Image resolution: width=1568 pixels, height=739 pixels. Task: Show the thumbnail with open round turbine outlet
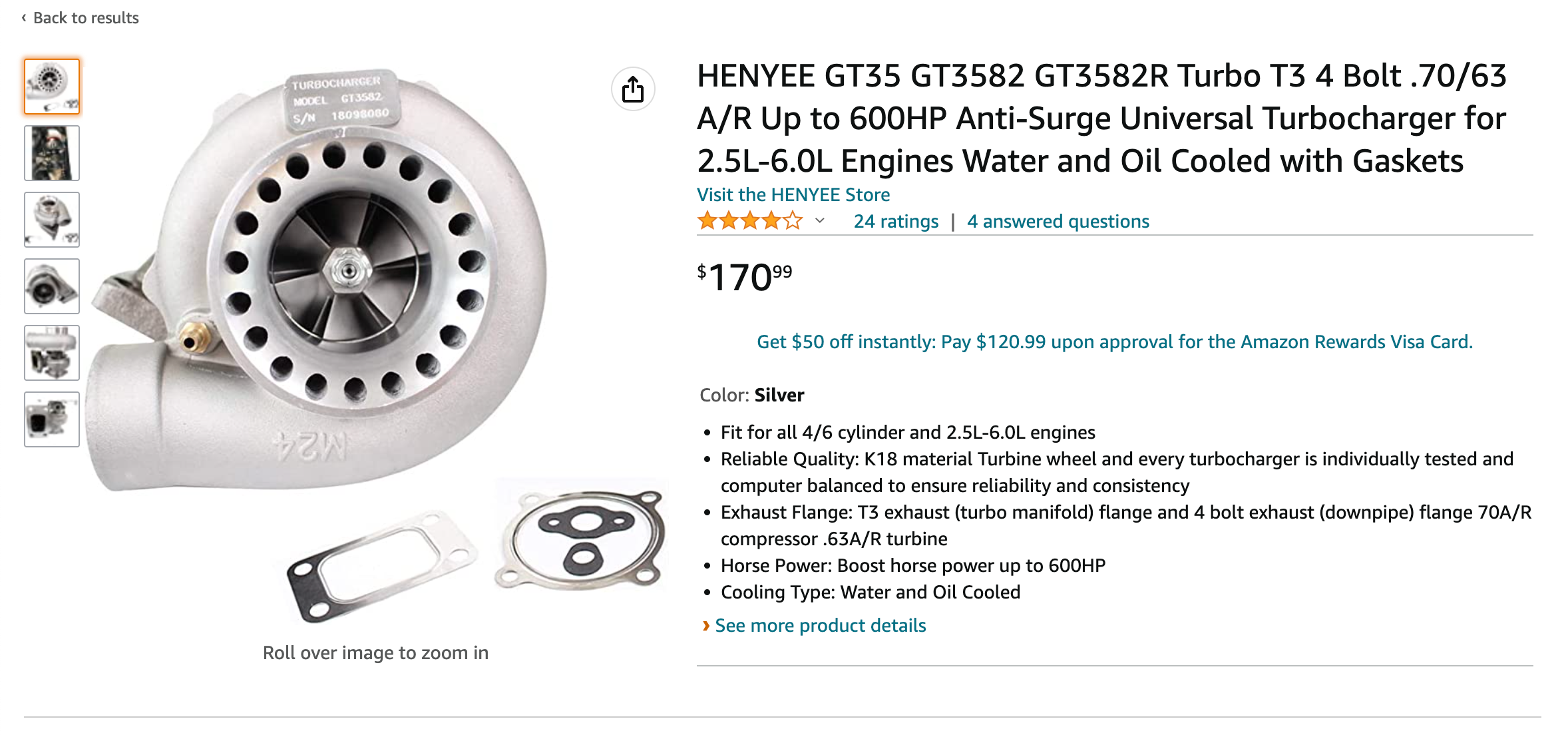(52, 286)
